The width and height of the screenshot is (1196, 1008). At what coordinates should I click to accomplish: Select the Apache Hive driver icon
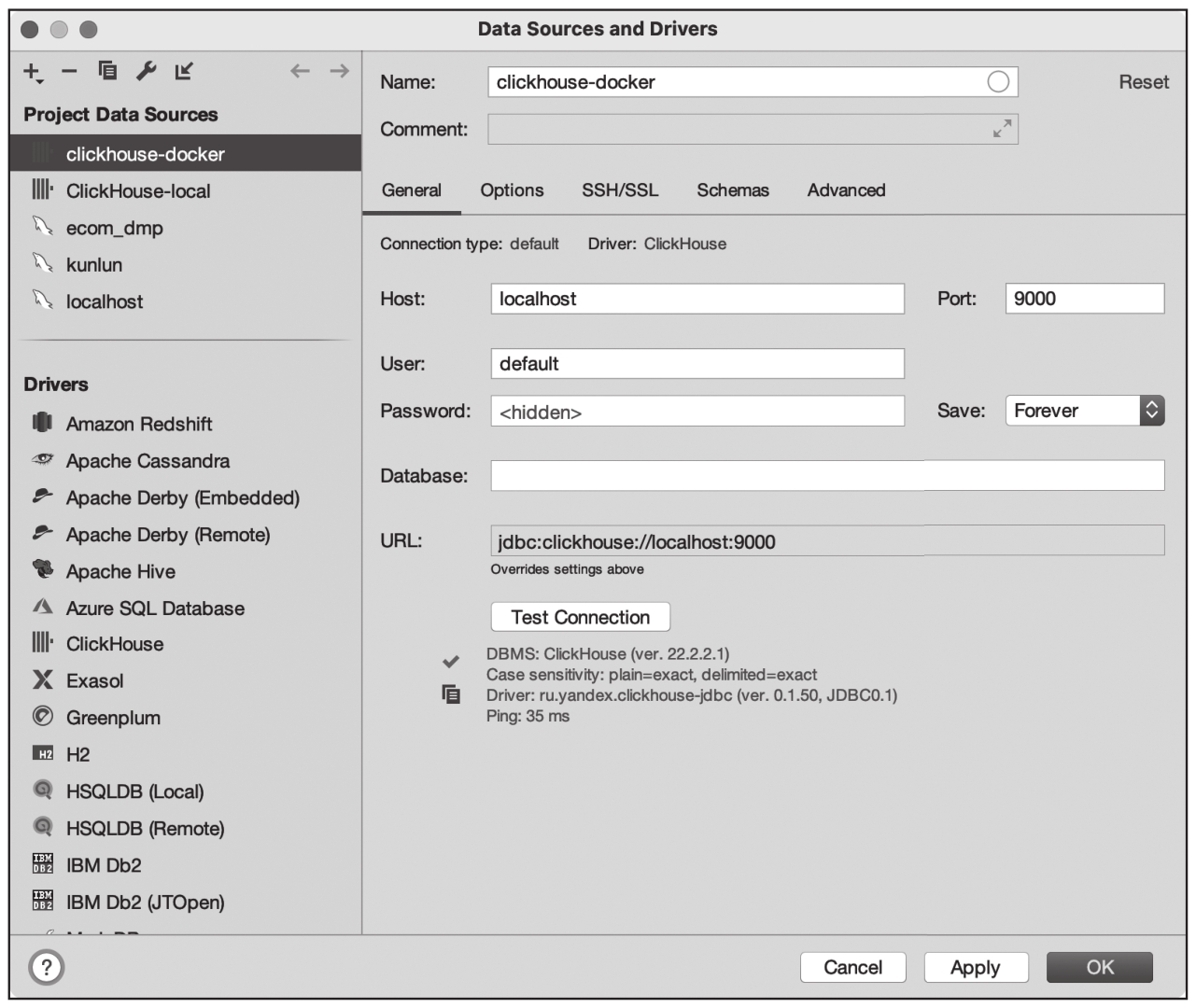pos(42,569)
